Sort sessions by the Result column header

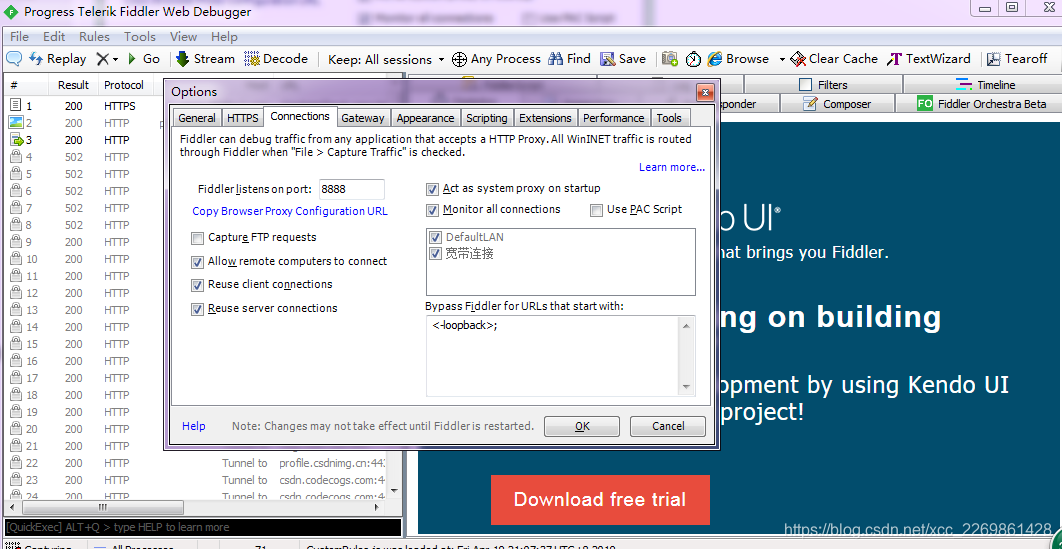coord(73,85)
